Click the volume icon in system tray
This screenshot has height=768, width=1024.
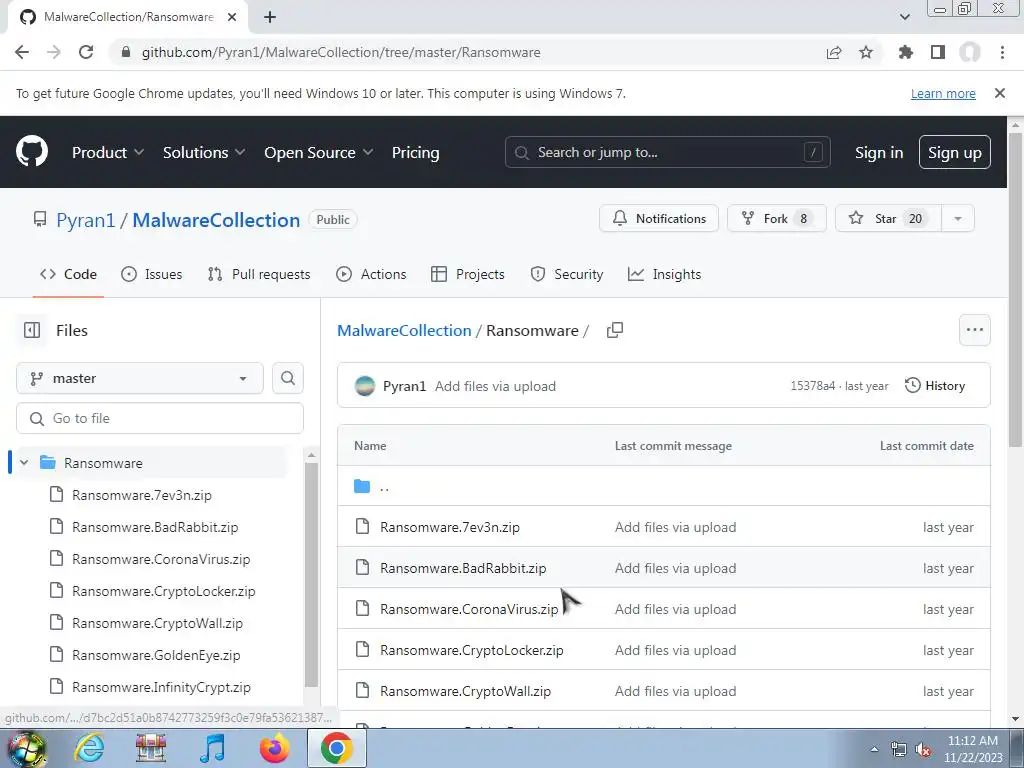[x=923, y=750]
